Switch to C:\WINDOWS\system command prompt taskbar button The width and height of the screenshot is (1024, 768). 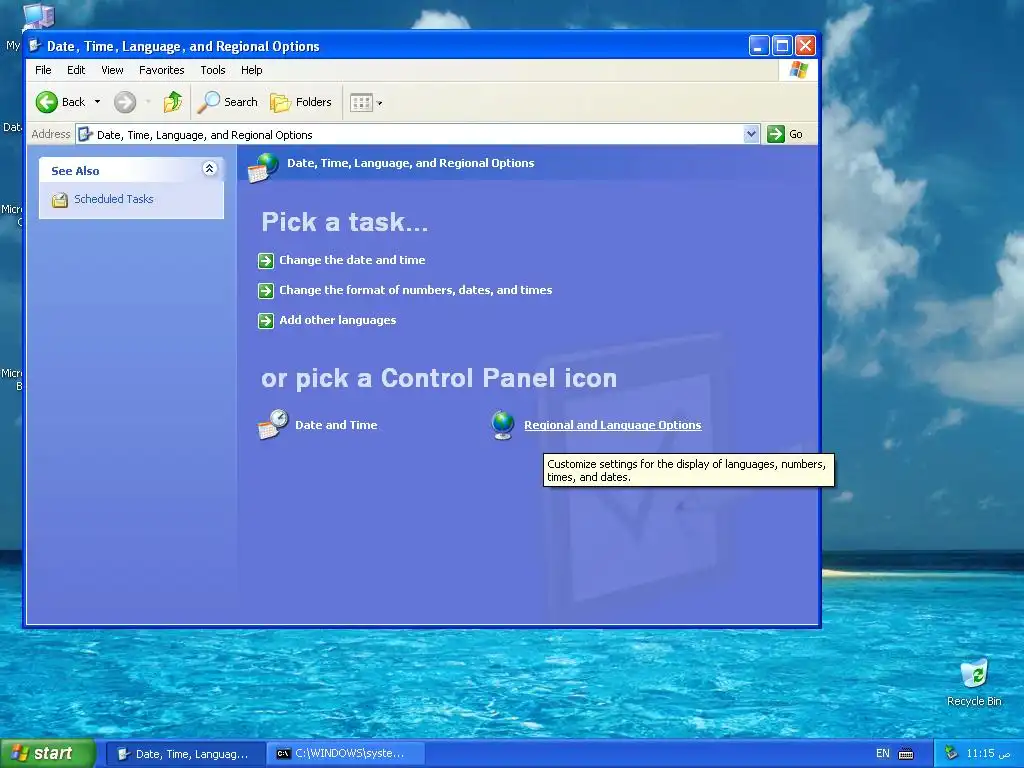(346, 754)
